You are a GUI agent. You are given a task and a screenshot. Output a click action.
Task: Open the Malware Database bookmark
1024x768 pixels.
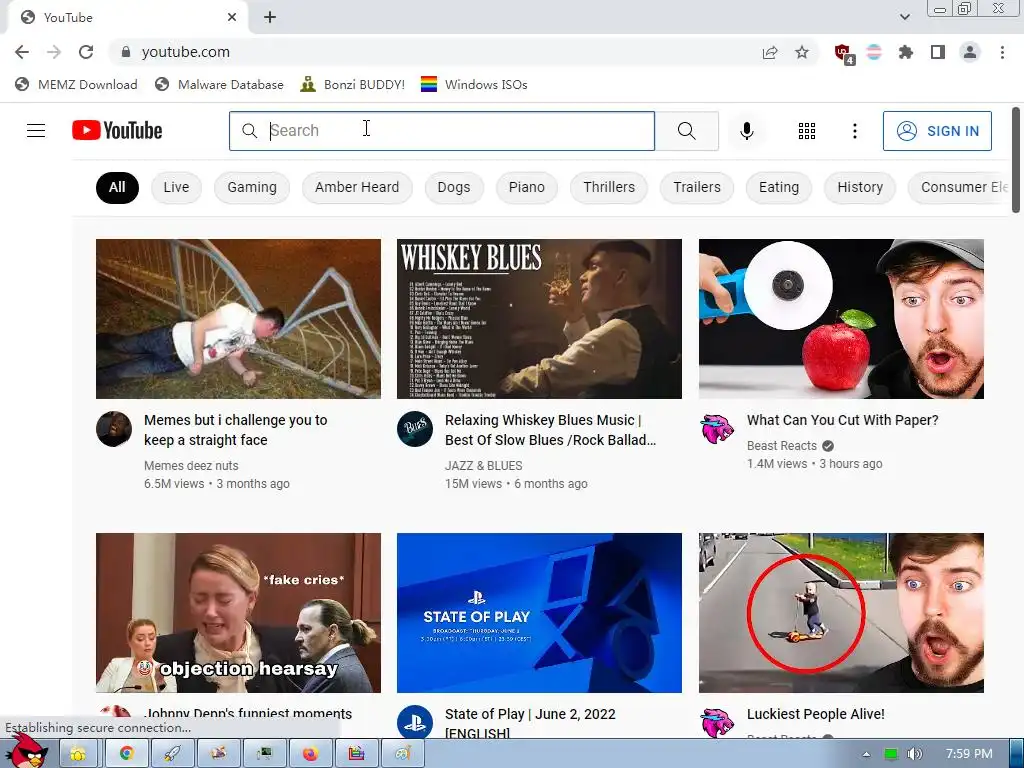coord(219,85)
